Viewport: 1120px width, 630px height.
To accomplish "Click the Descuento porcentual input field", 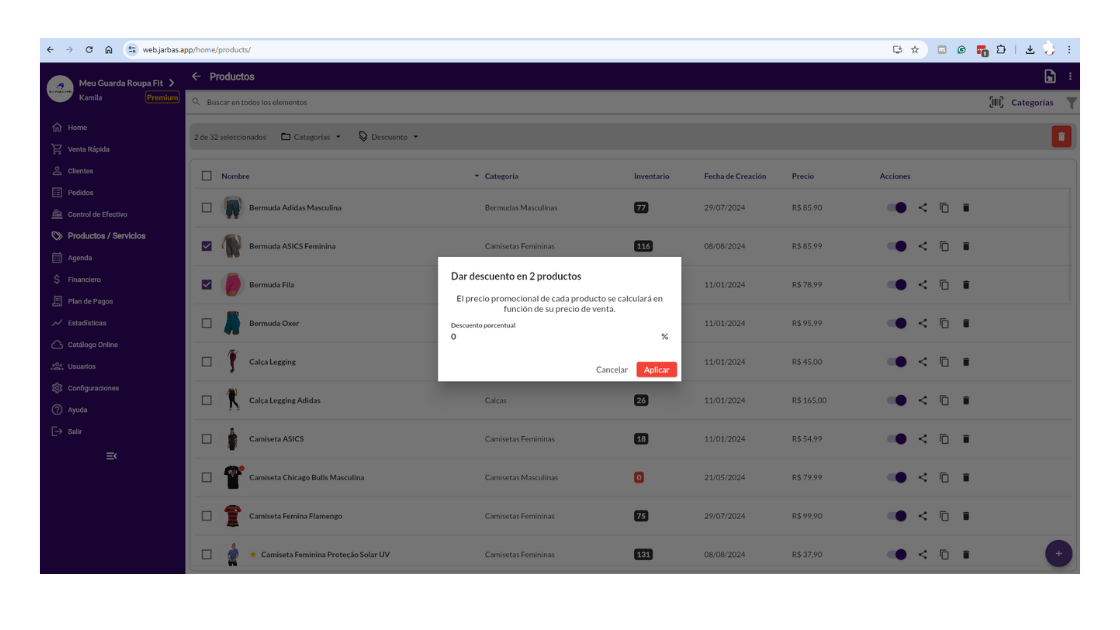I will pyautogui.click(x=553, y=337).
